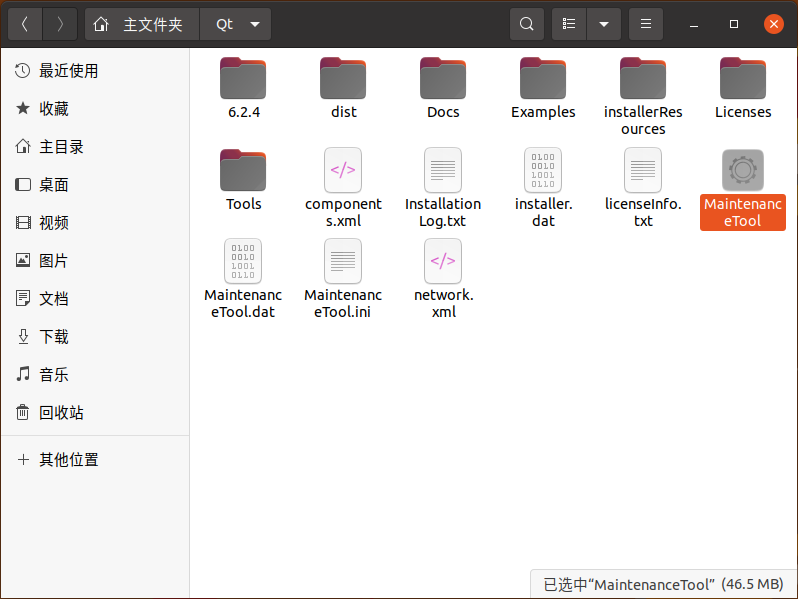Select the InstallationLog.txt file icon
The image size is (798, 599).
point(443,170)
